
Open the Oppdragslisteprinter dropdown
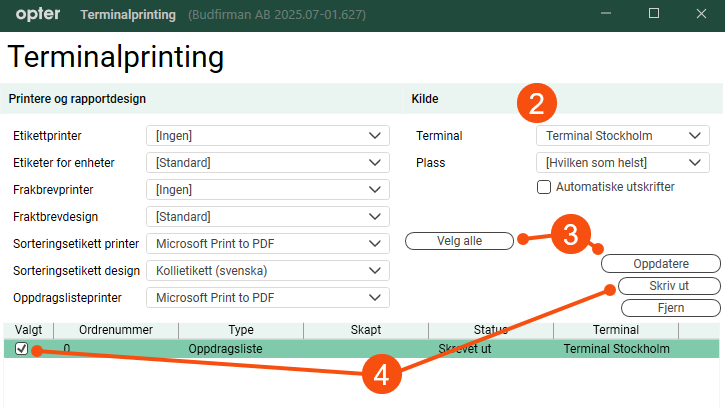(x=267, y=297)
